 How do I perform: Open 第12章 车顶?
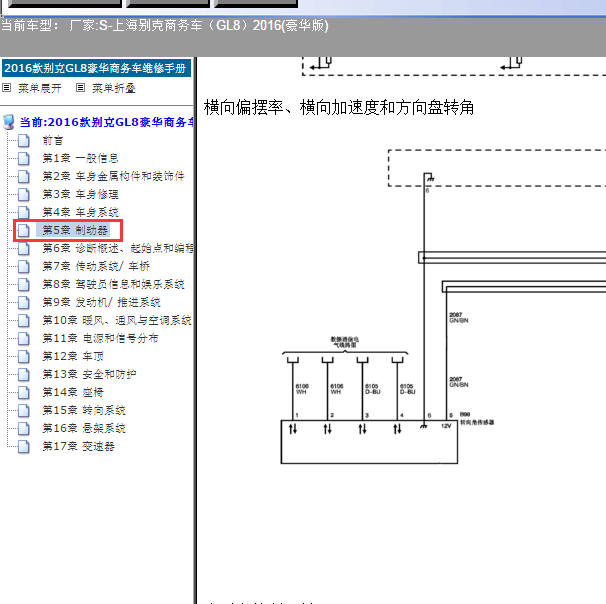[73, 356]
